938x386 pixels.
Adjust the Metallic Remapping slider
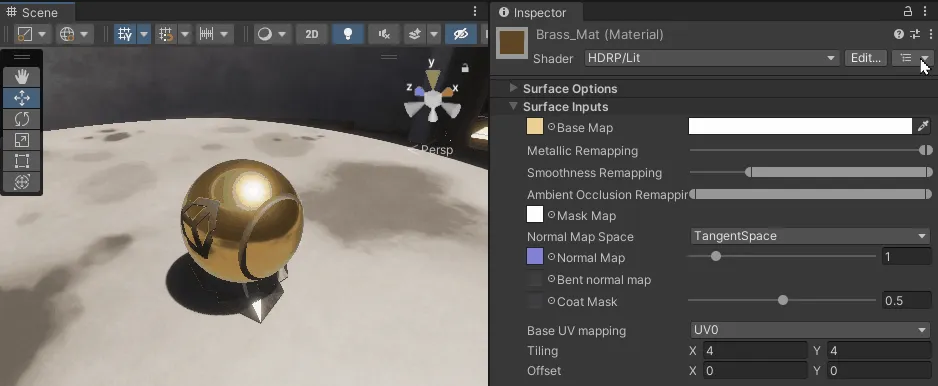[x=811, y=150]
